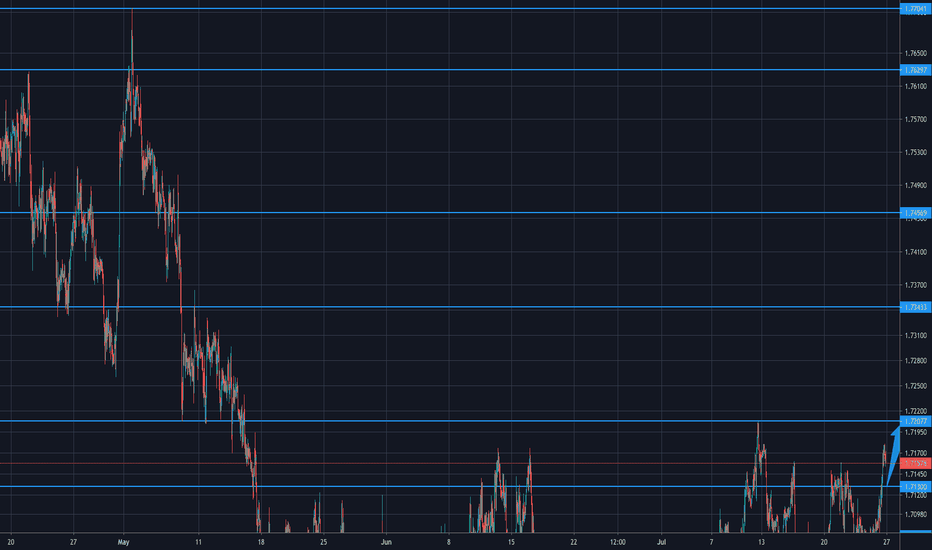Screen dimensions: 932x550
Task: Click the 1.73700 price axis value
Action: [x=915, y=285]
